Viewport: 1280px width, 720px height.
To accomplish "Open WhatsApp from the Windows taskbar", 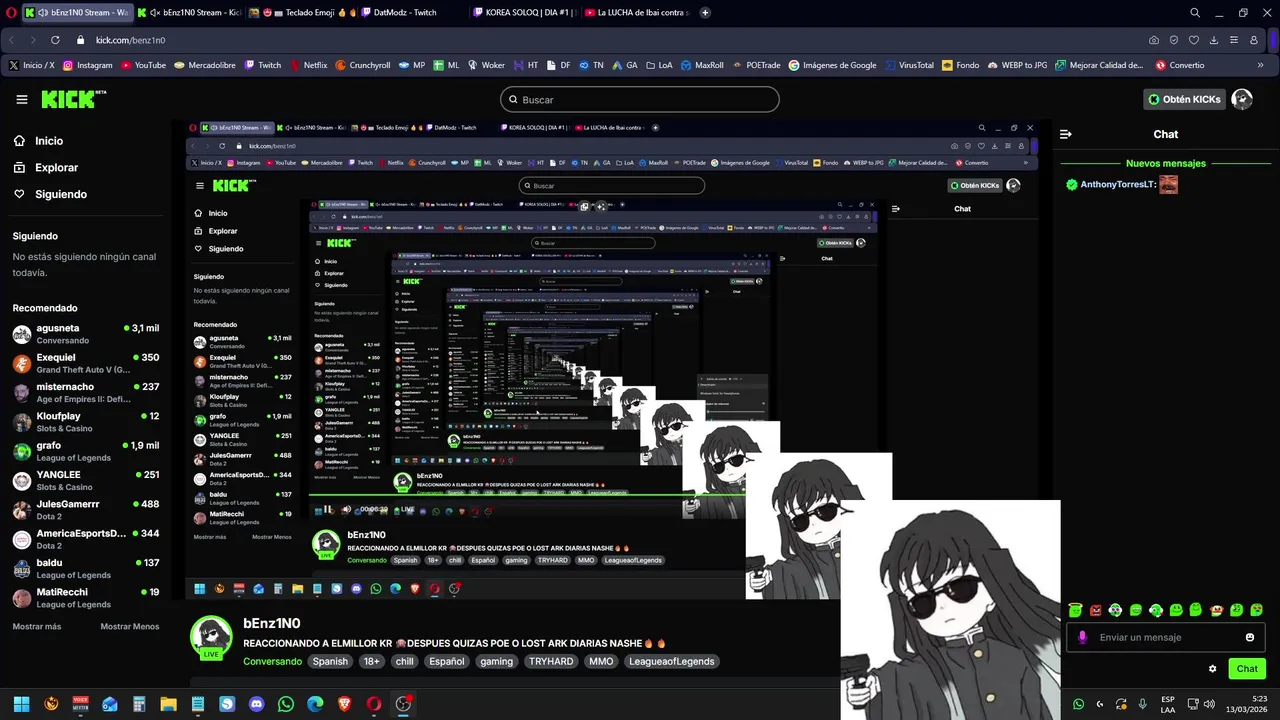I will 286,704.
